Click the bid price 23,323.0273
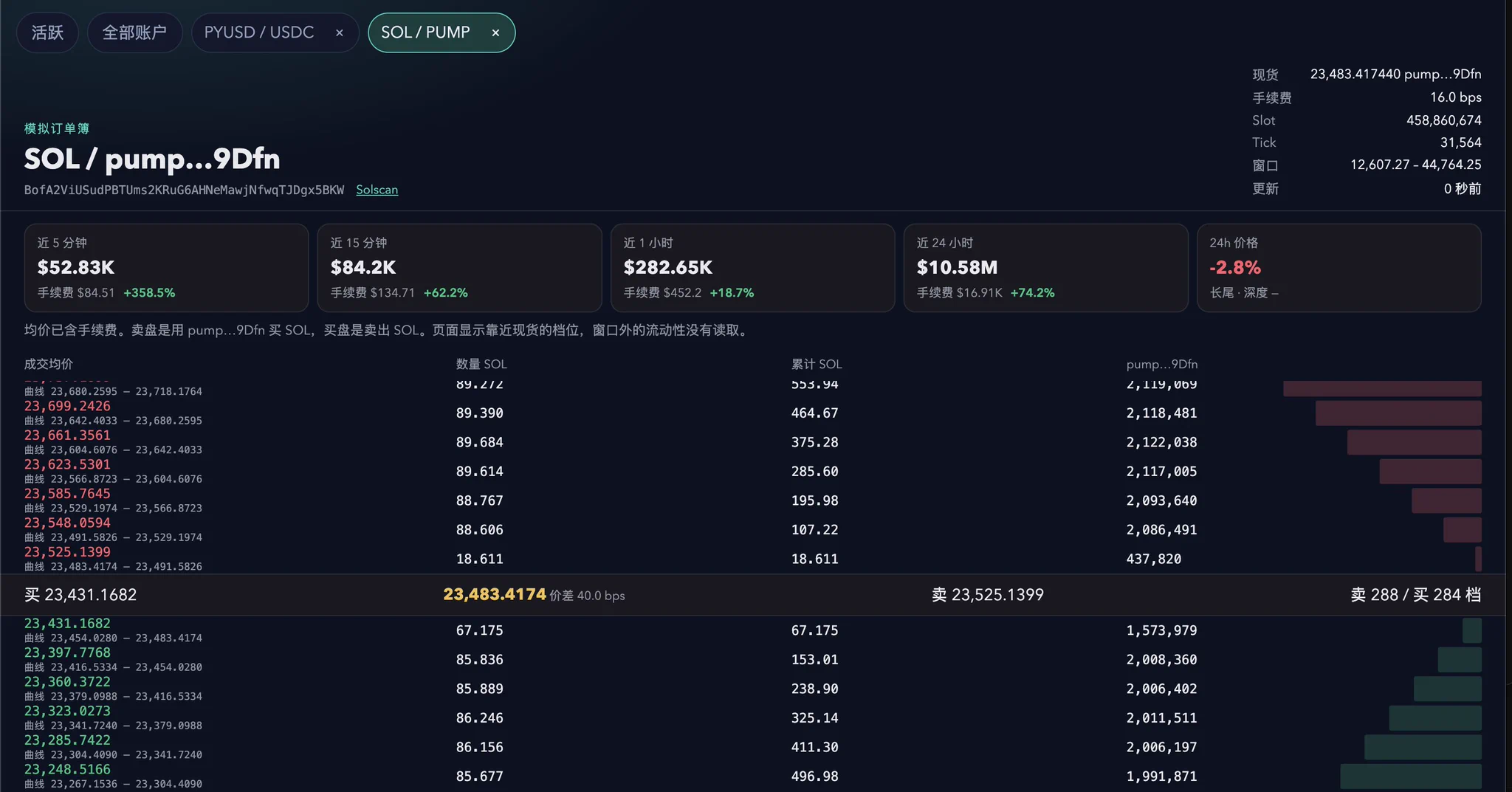 click(67, 711)
